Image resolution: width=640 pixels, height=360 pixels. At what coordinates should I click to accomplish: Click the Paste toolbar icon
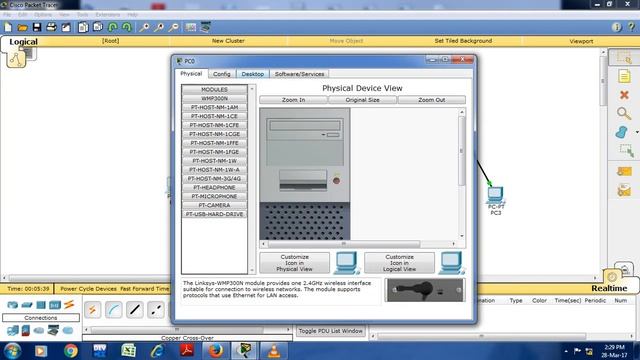(x=98, y=27)
